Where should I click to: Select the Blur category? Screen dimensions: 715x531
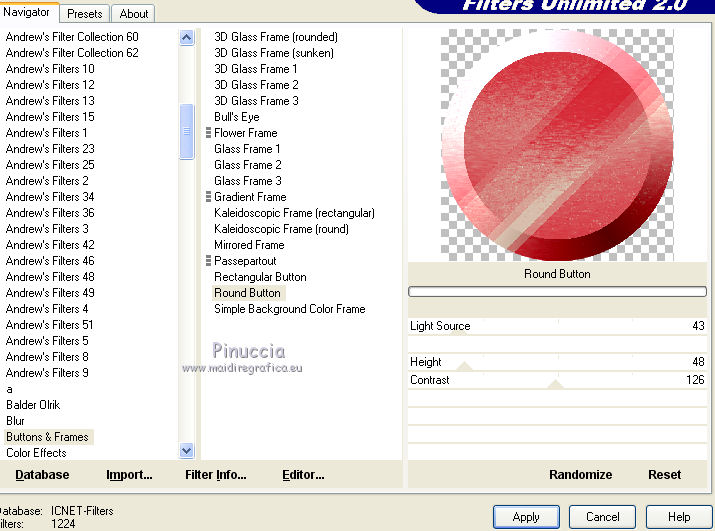click(16, 421)
